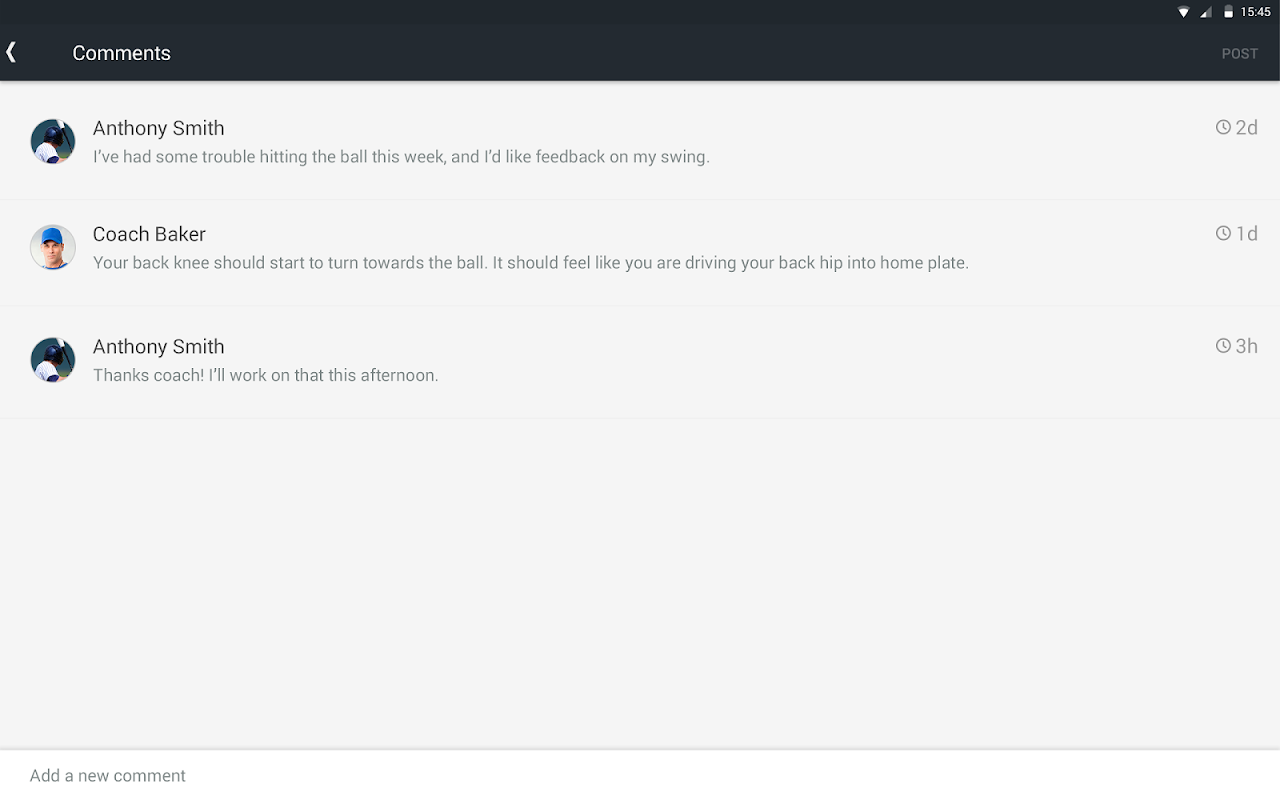This screenshot has width=1280, height=800.
Task: Tap the 15:45 clock in status bar
Action: click(1255, 12)
